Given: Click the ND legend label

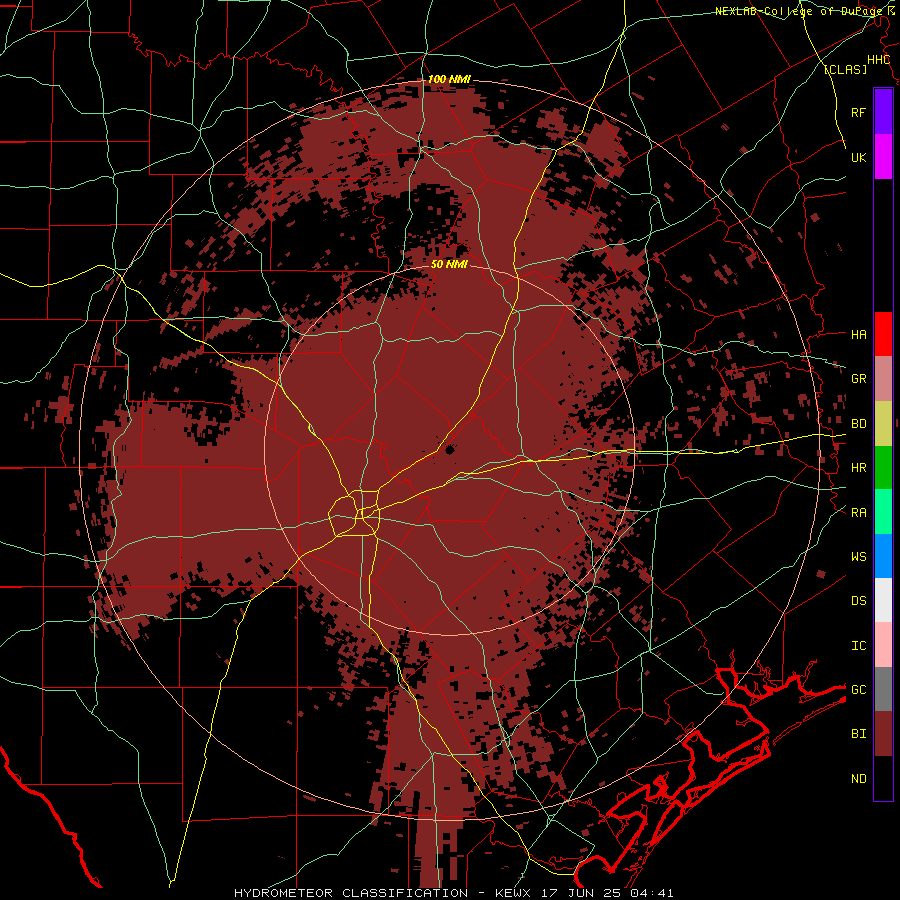Looking at the screenshot, I should click(858, 779).
